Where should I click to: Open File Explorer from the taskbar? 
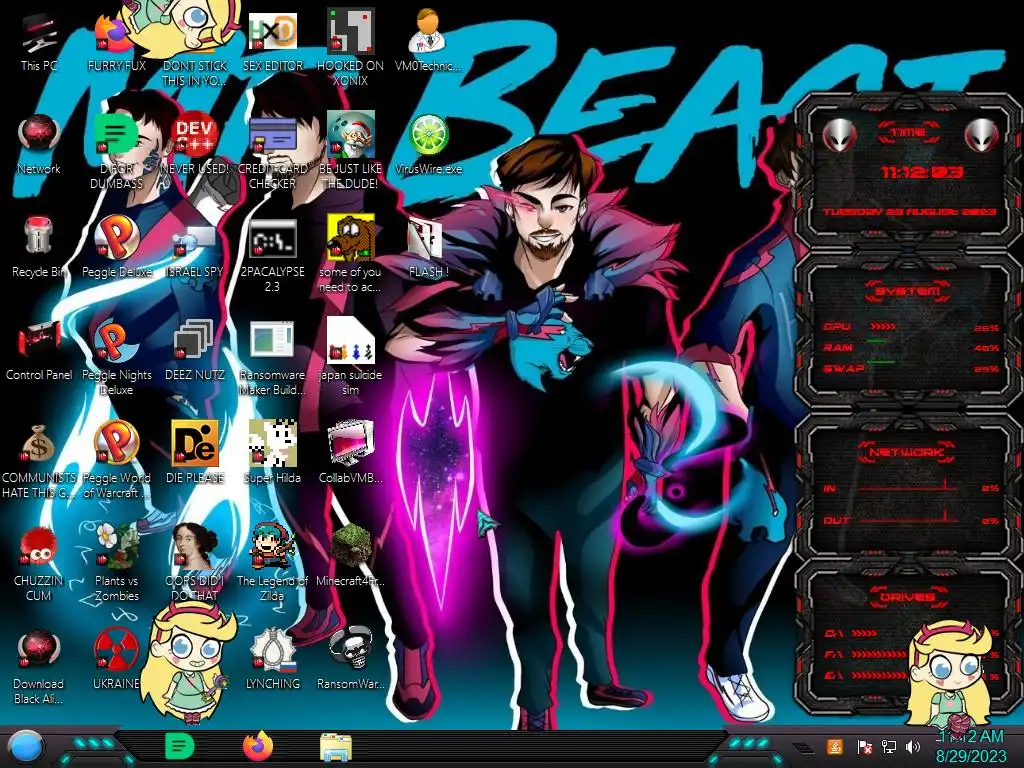tap(336, 747)
